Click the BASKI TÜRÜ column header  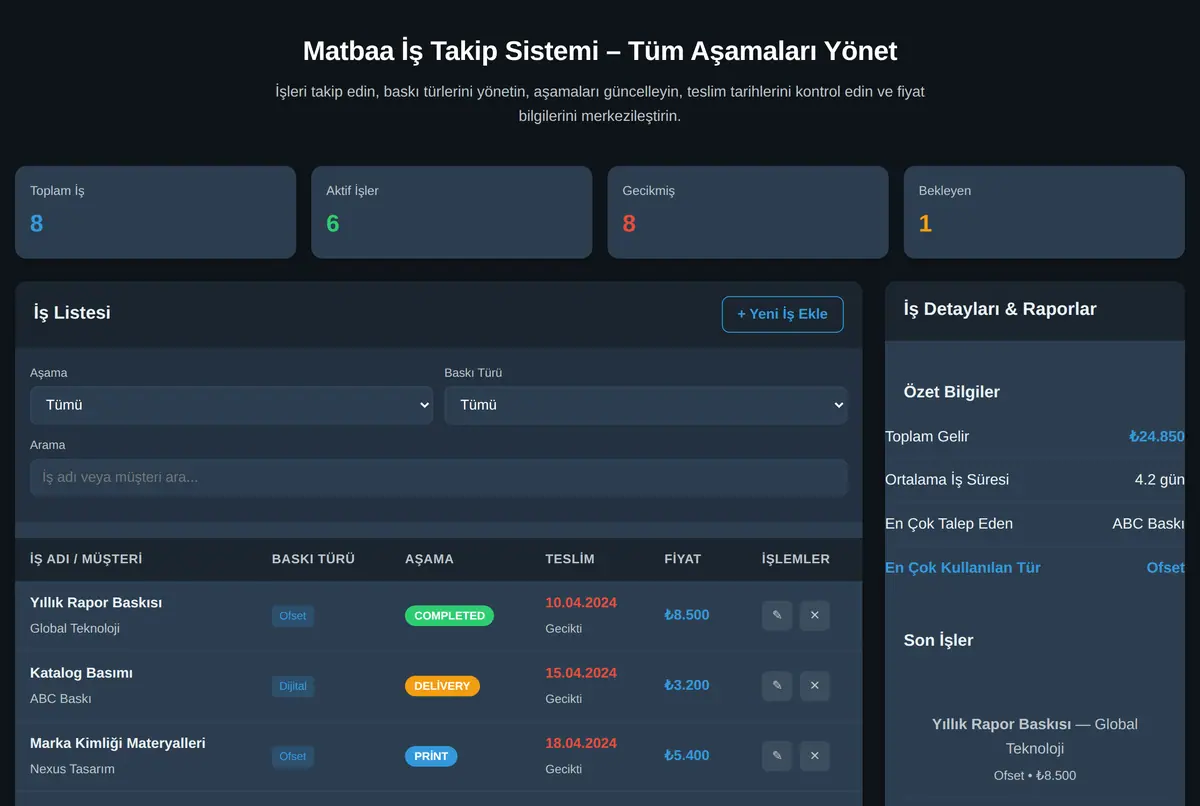tap(313, 559)
